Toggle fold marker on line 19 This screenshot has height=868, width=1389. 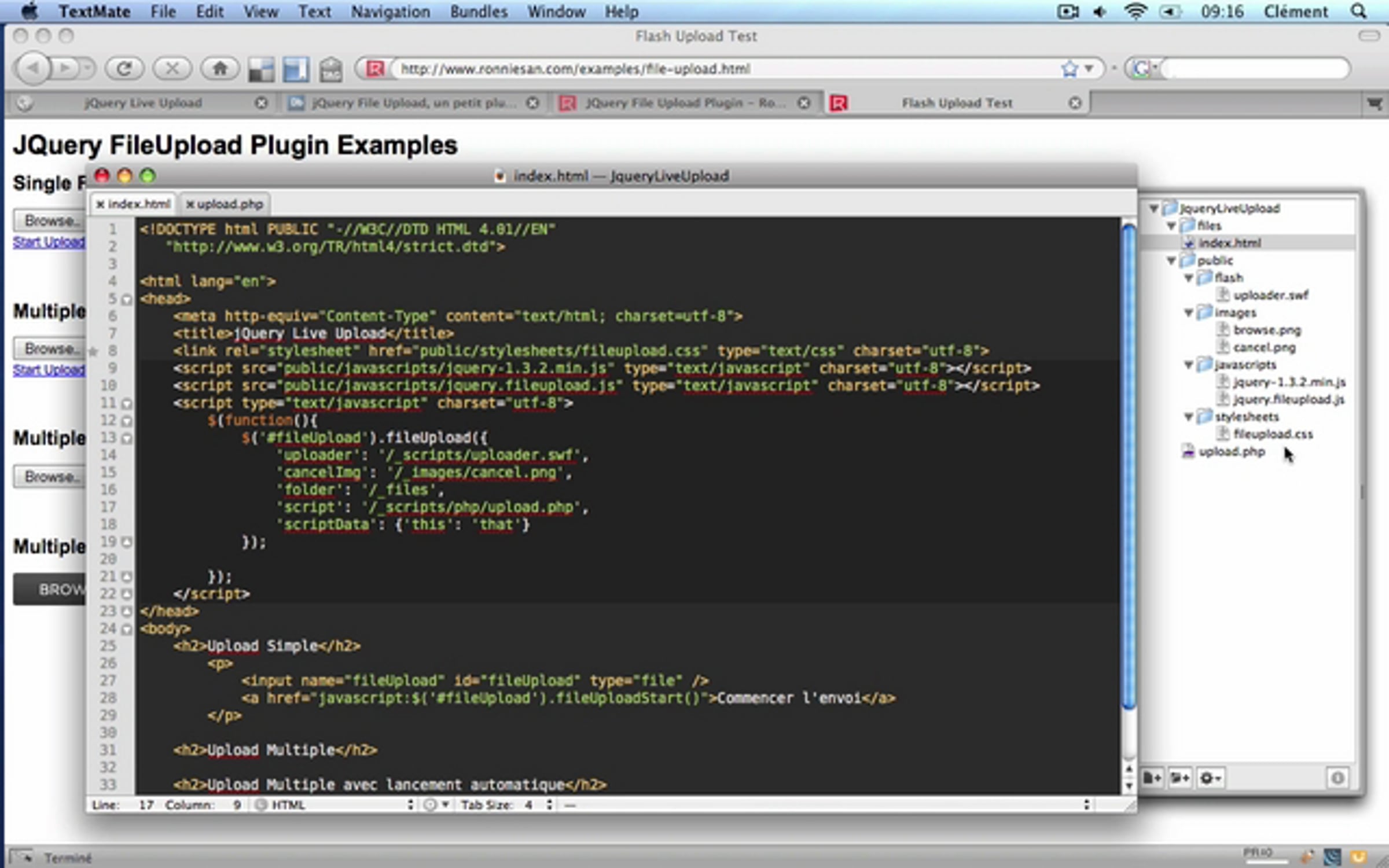[x=127, y=542]
